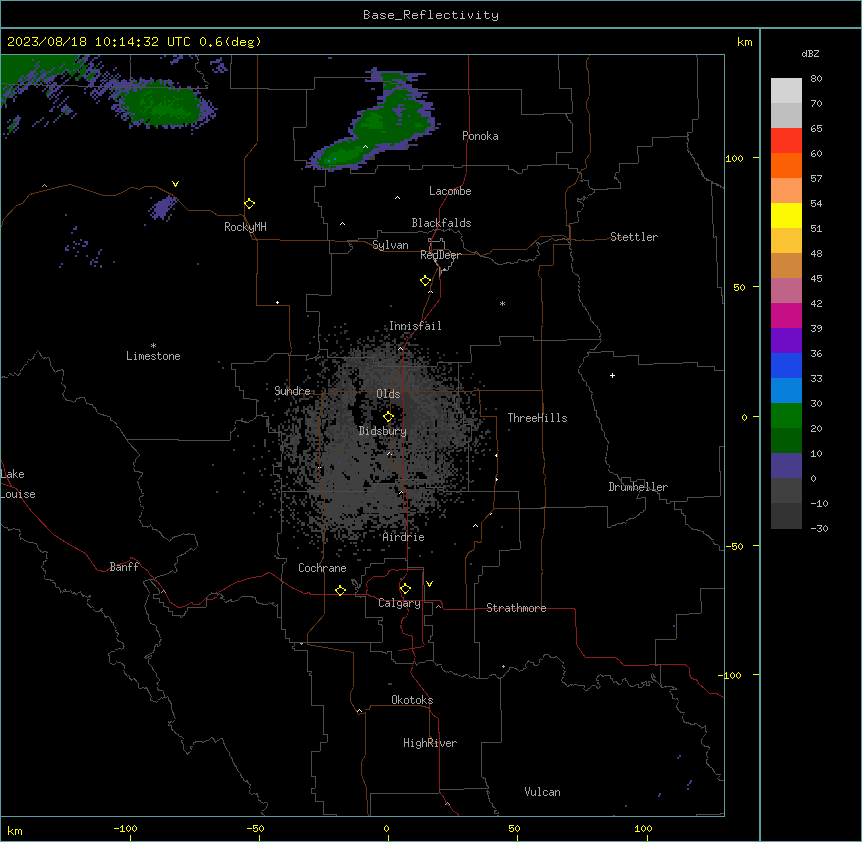The width and height of the screenshot is (862, 842).
Task: Click the yellow diamond marker beside RockyMH
Action: pyautogui.click(x=250, y=204)
